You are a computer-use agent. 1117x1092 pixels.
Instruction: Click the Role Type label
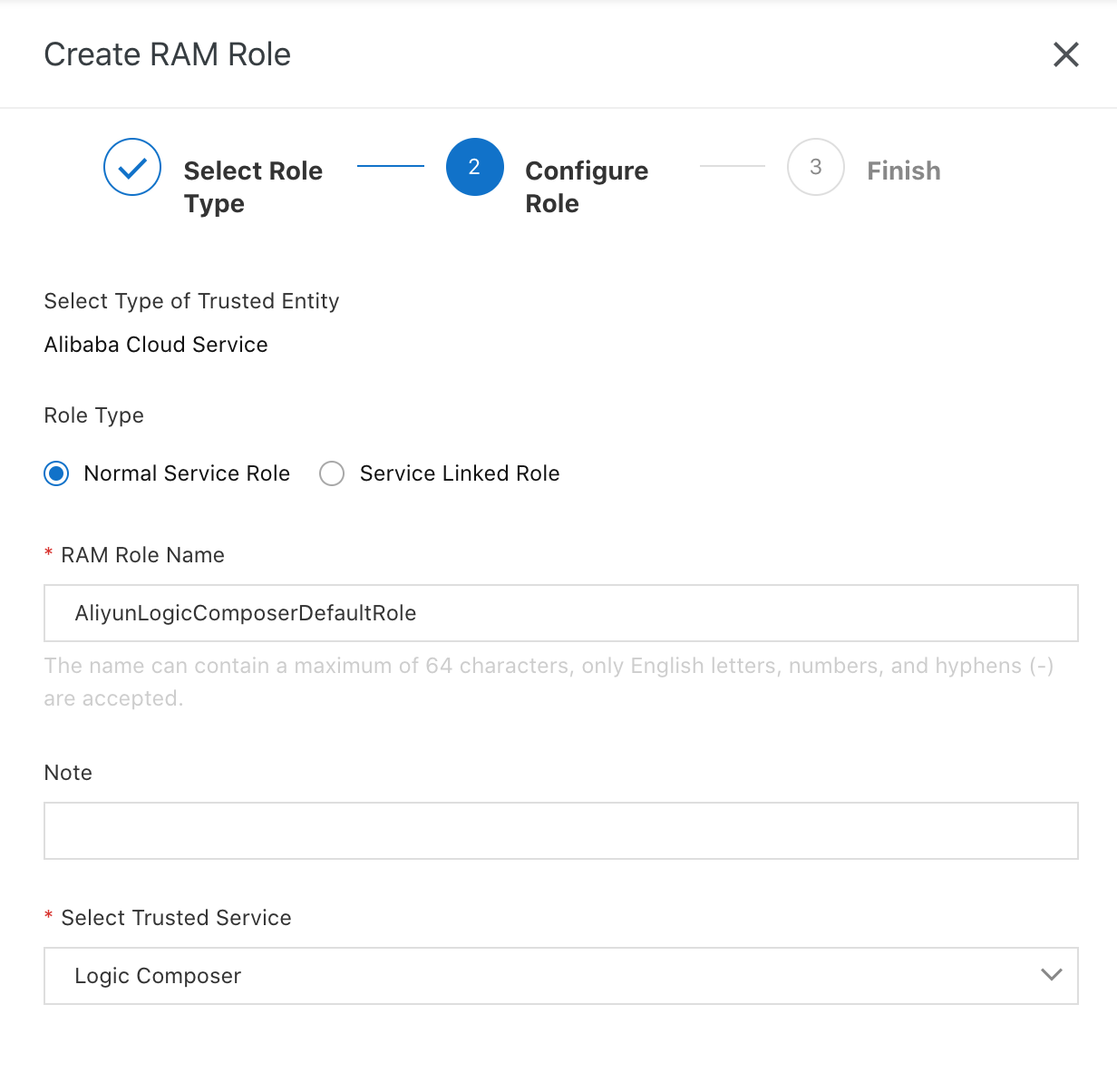[x=94, y=415]
